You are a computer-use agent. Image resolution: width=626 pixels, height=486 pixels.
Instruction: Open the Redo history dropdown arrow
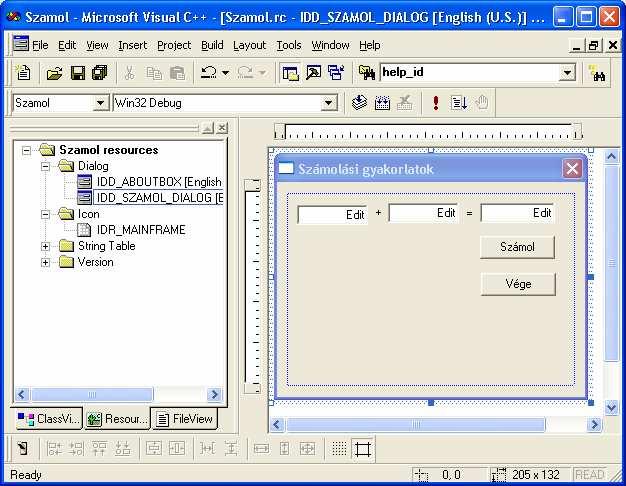click(262, 73)
